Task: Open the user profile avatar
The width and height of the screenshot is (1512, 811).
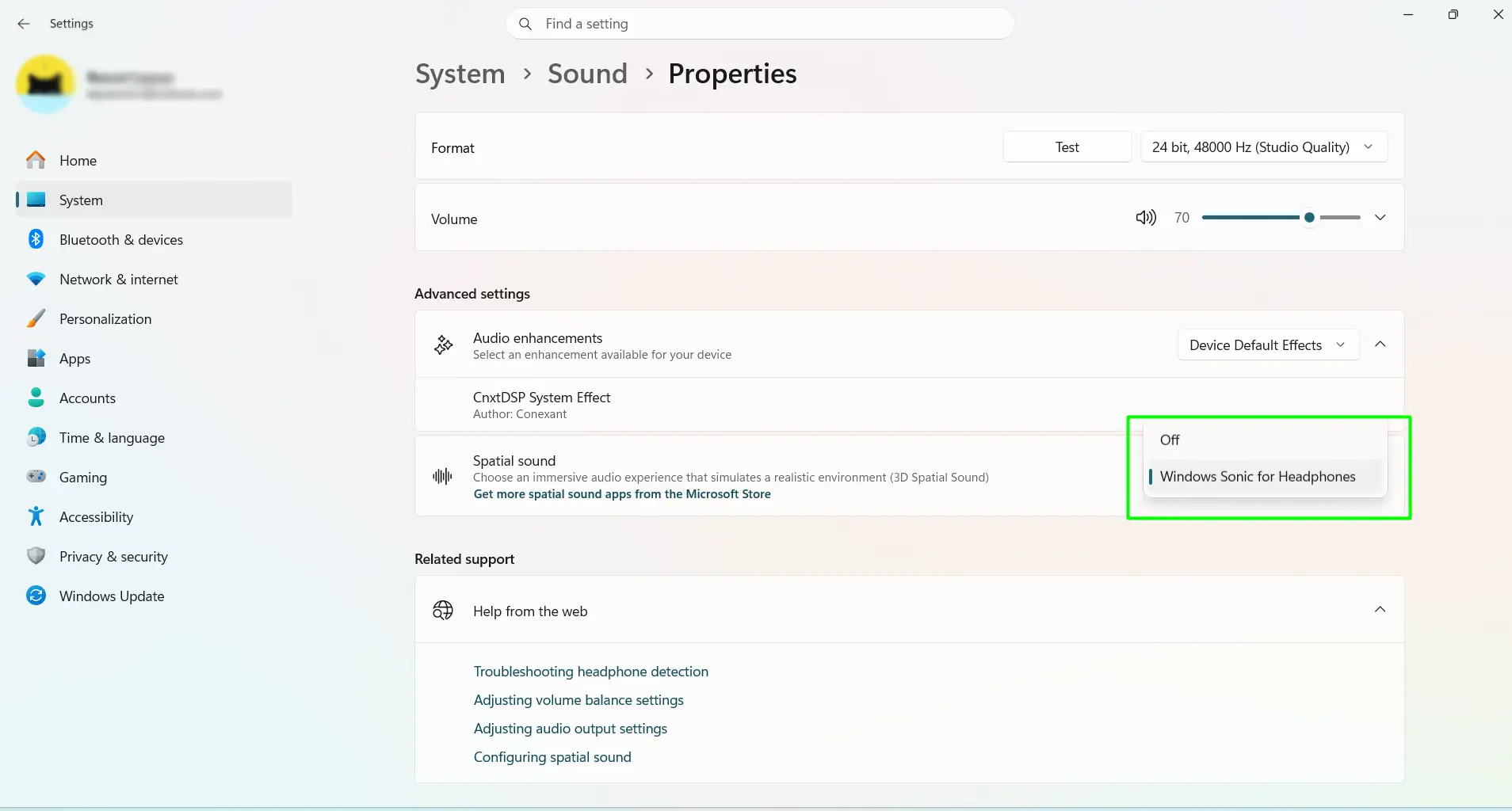Action: click(x=45, y=84)
